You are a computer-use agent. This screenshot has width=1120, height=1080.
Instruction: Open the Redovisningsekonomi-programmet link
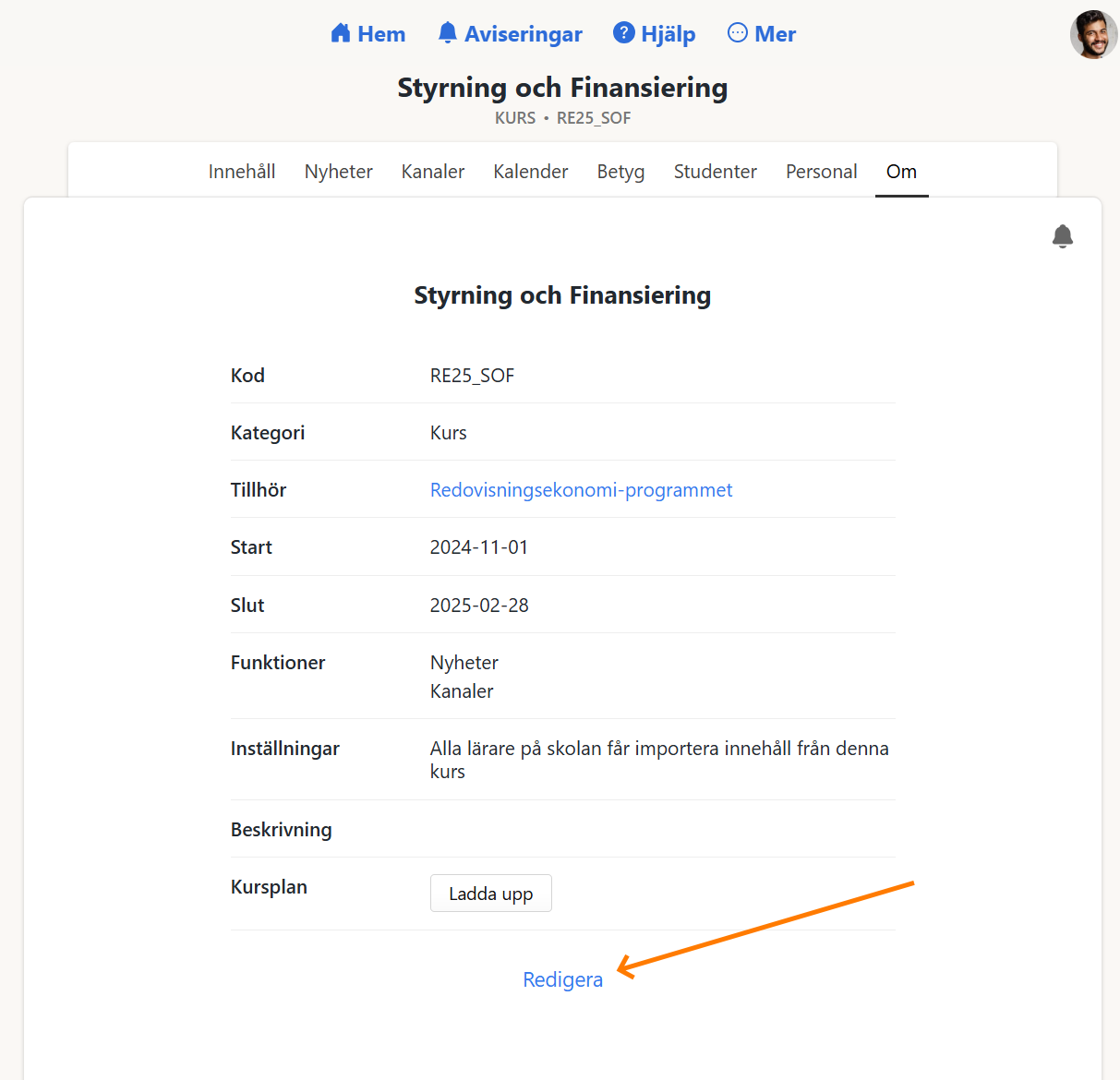coord(581,490)
